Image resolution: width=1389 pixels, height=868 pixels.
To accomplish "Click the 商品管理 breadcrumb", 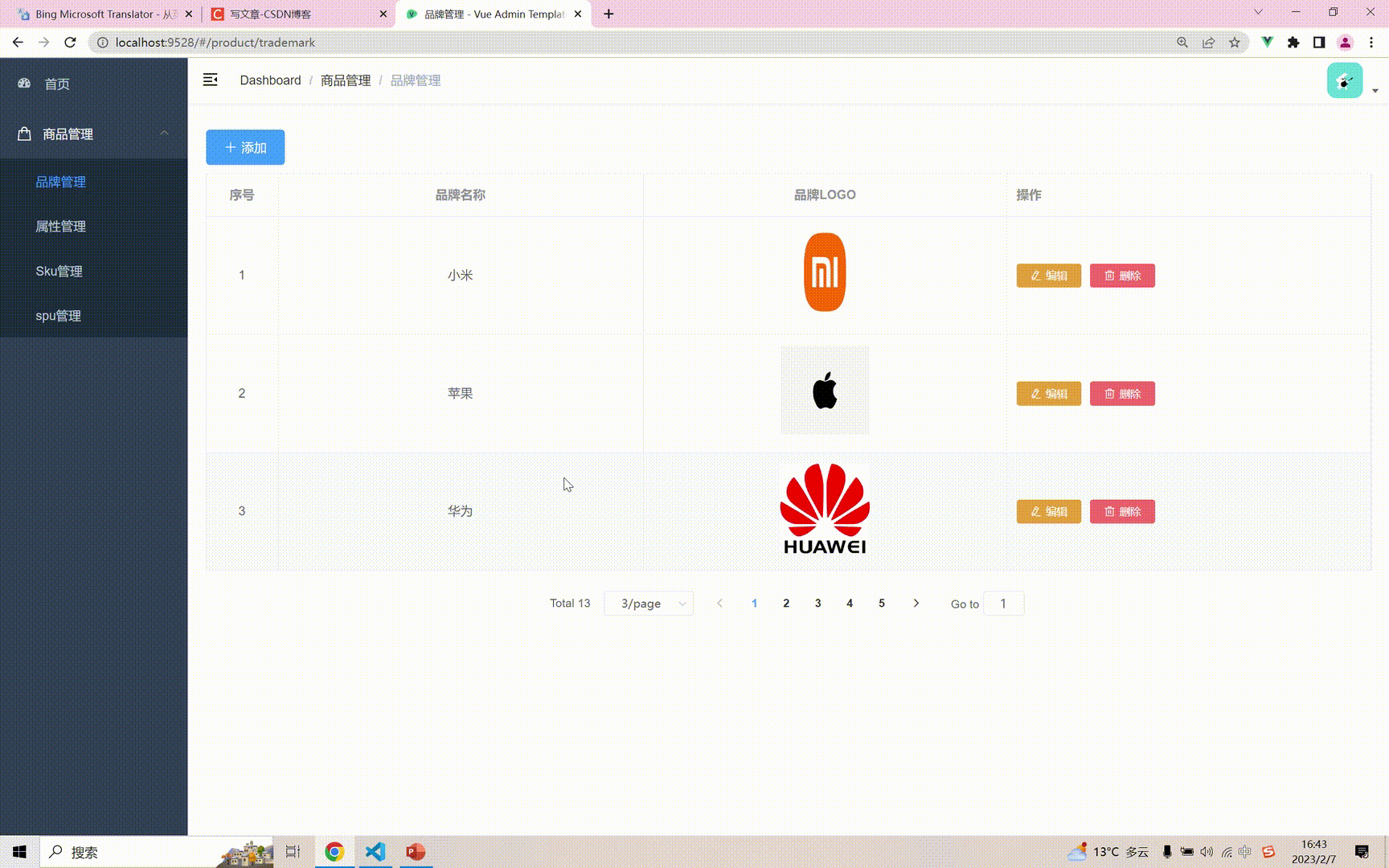I will (x=346, y=80).
